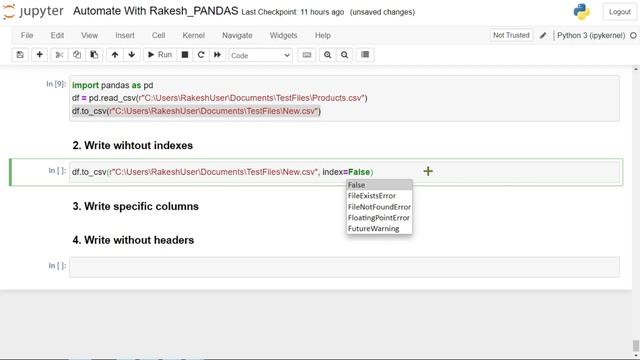Image resolution: width=640 pixels, height=360 pixels.
Task: Click the Python logo icon
Action: pos(581,12)
